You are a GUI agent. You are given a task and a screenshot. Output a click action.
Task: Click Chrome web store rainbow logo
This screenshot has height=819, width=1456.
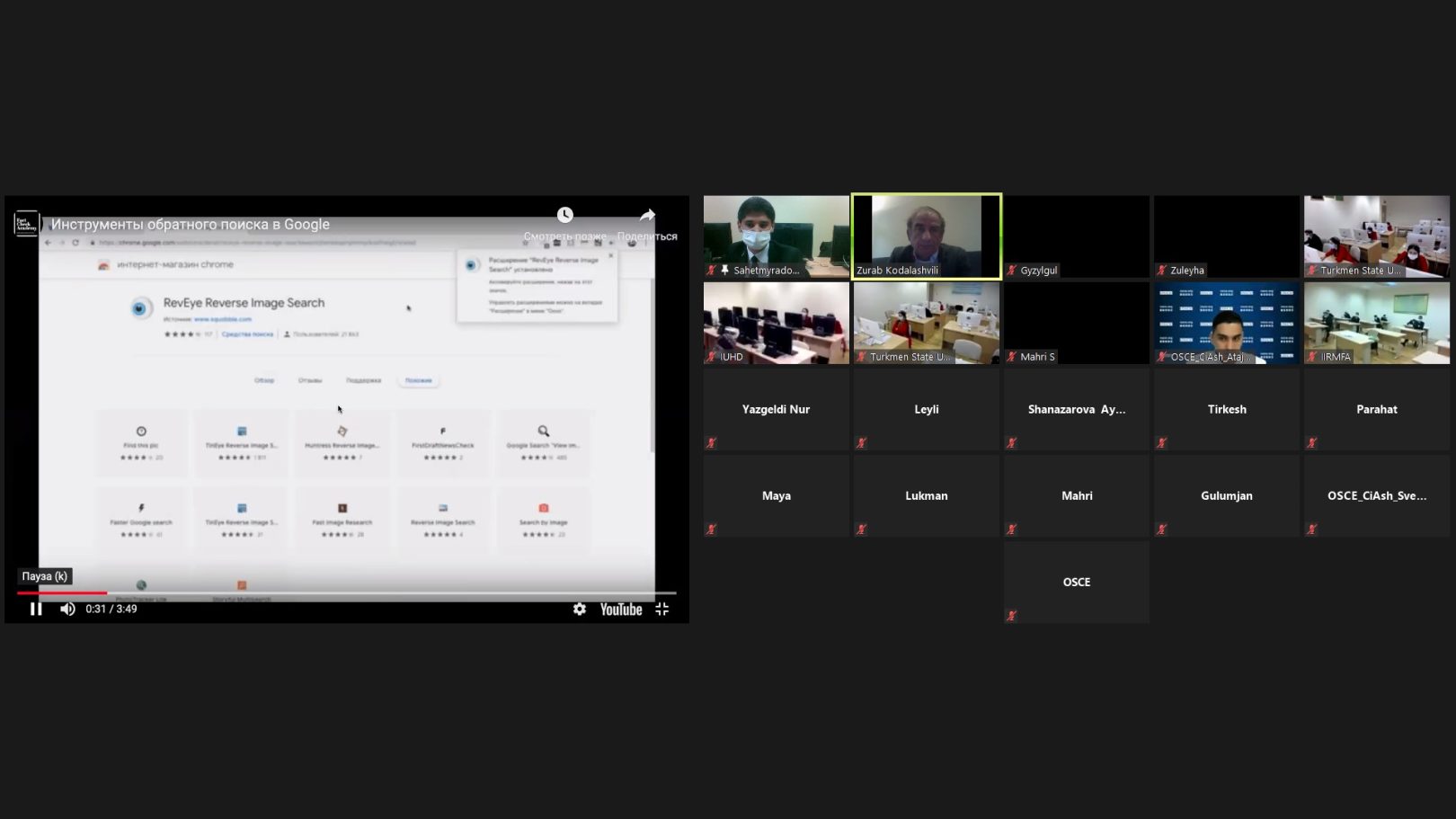click(104, 265)
